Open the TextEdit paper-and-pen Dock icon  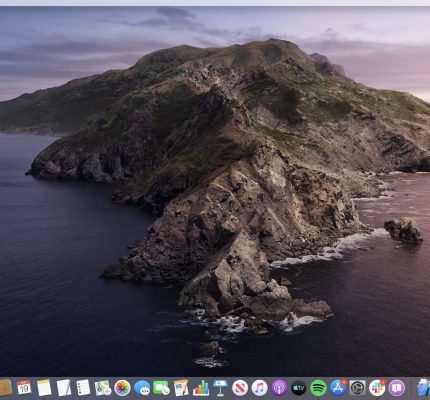pos(64,388)
